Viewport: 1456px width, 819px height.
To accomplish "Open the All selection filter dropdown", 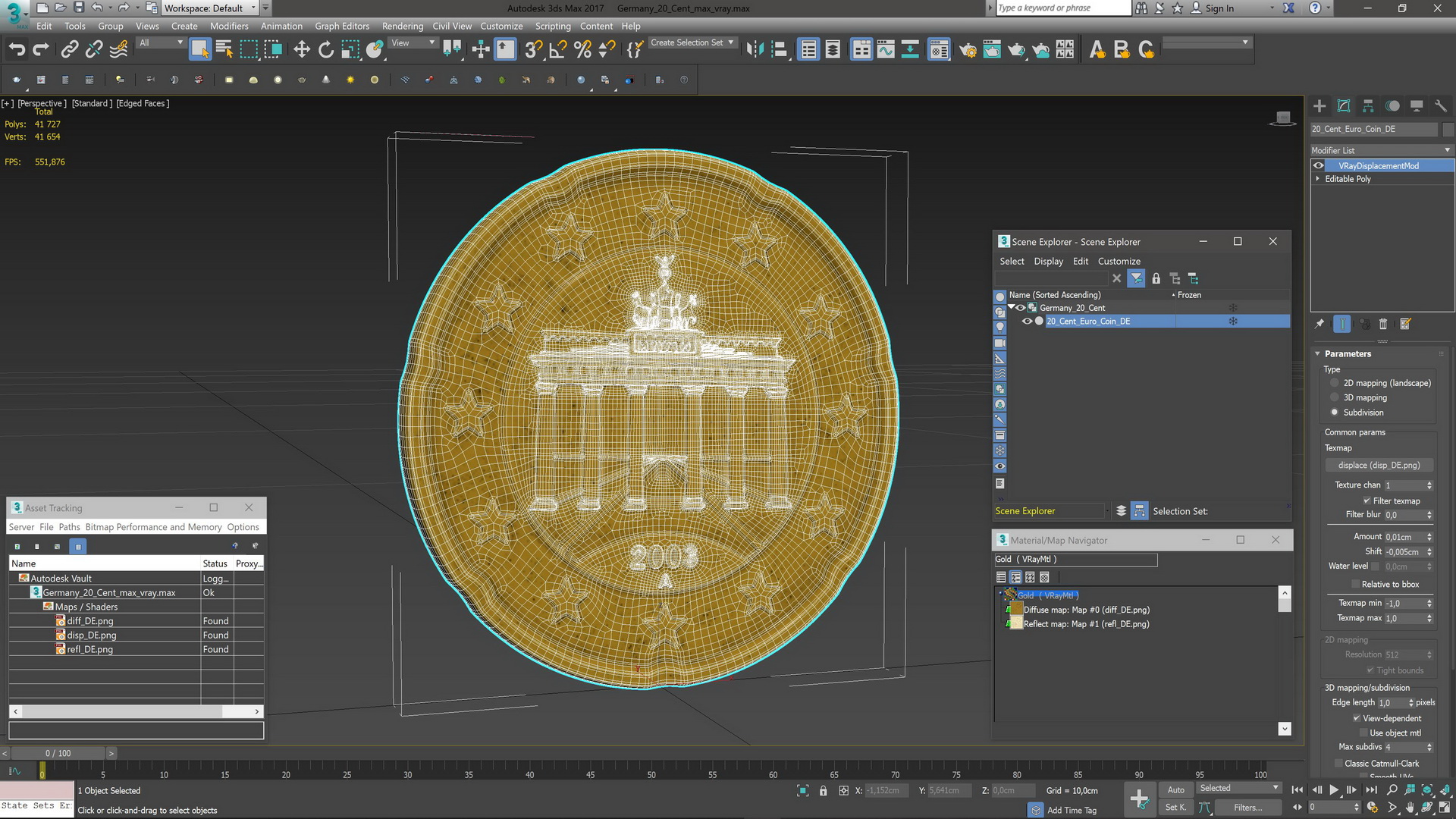I will 161,43.
